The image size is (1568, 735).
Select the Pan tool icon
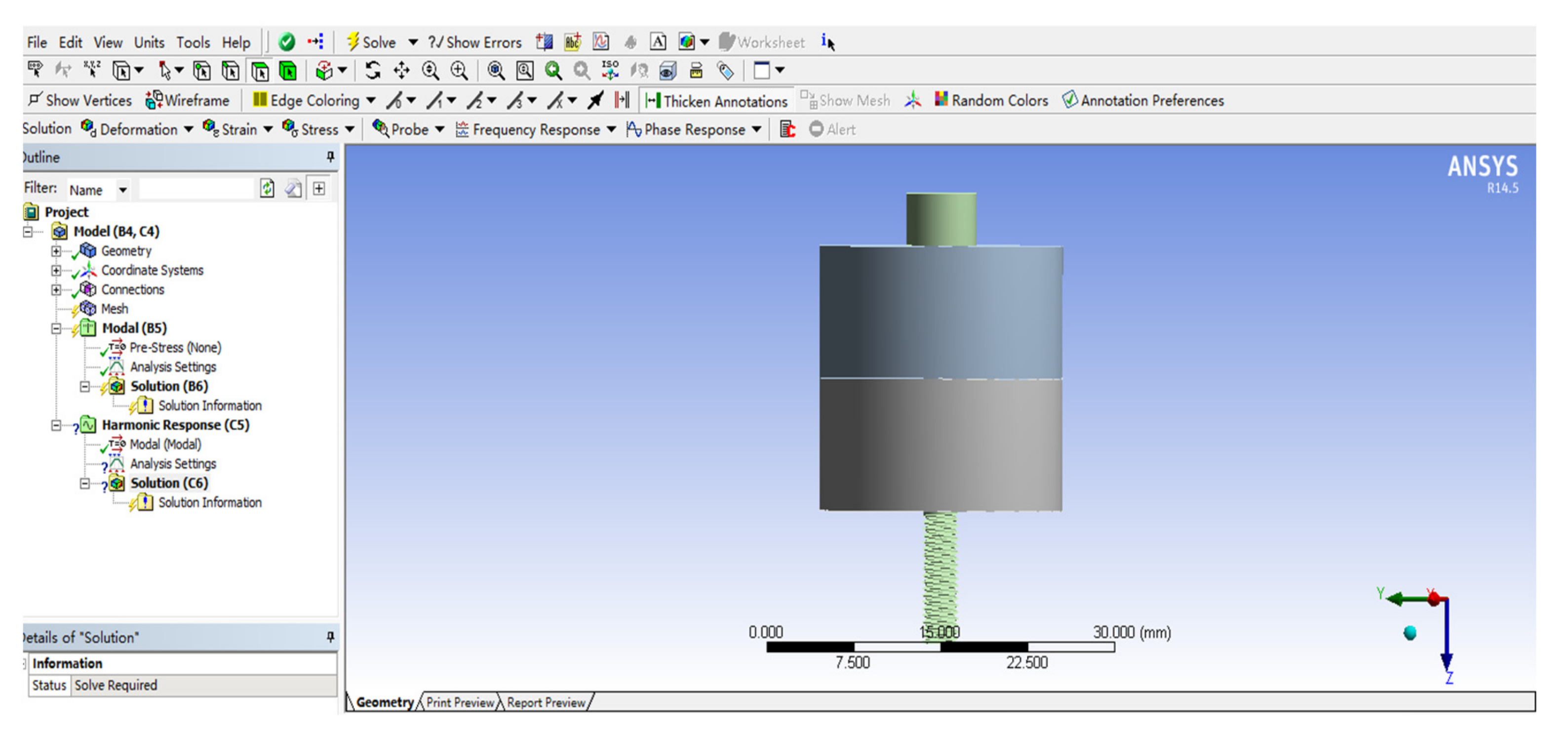tap(401, 71)
